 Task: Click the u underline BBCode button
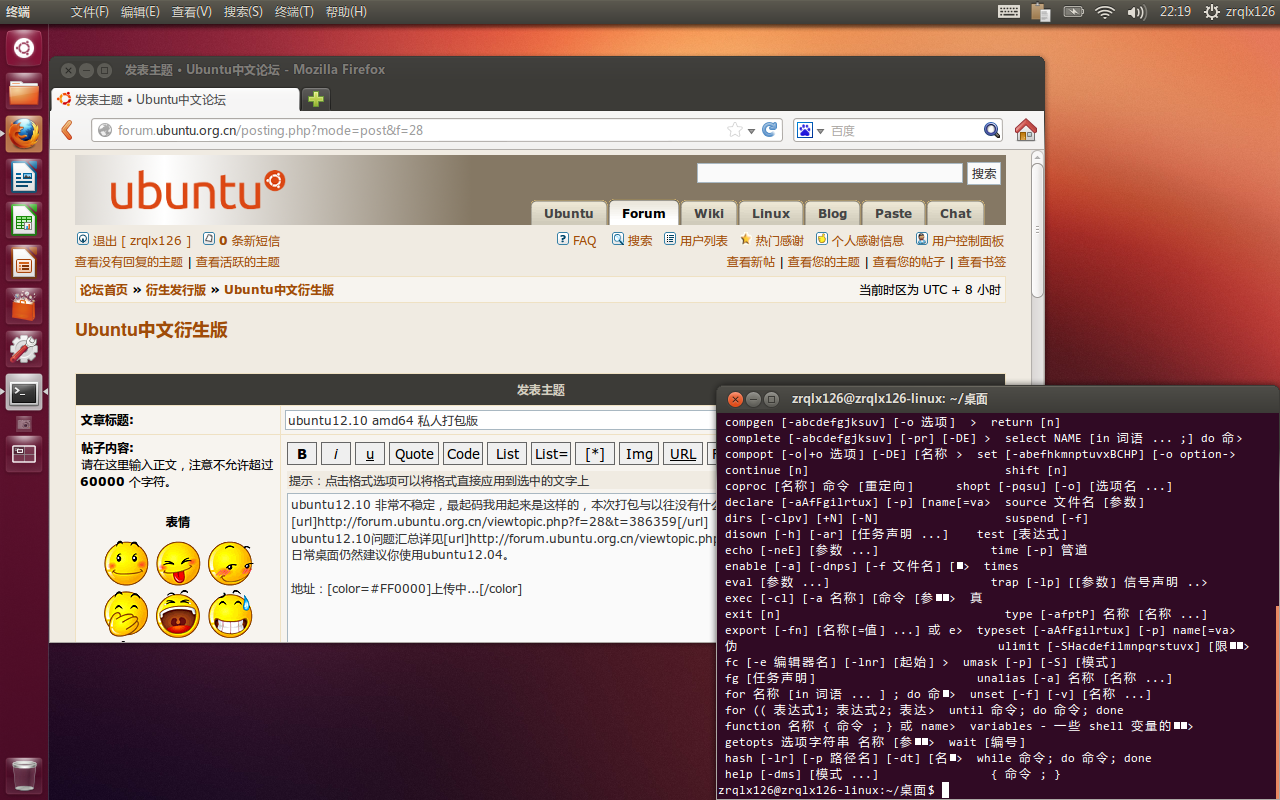click(x=369, y=454)
